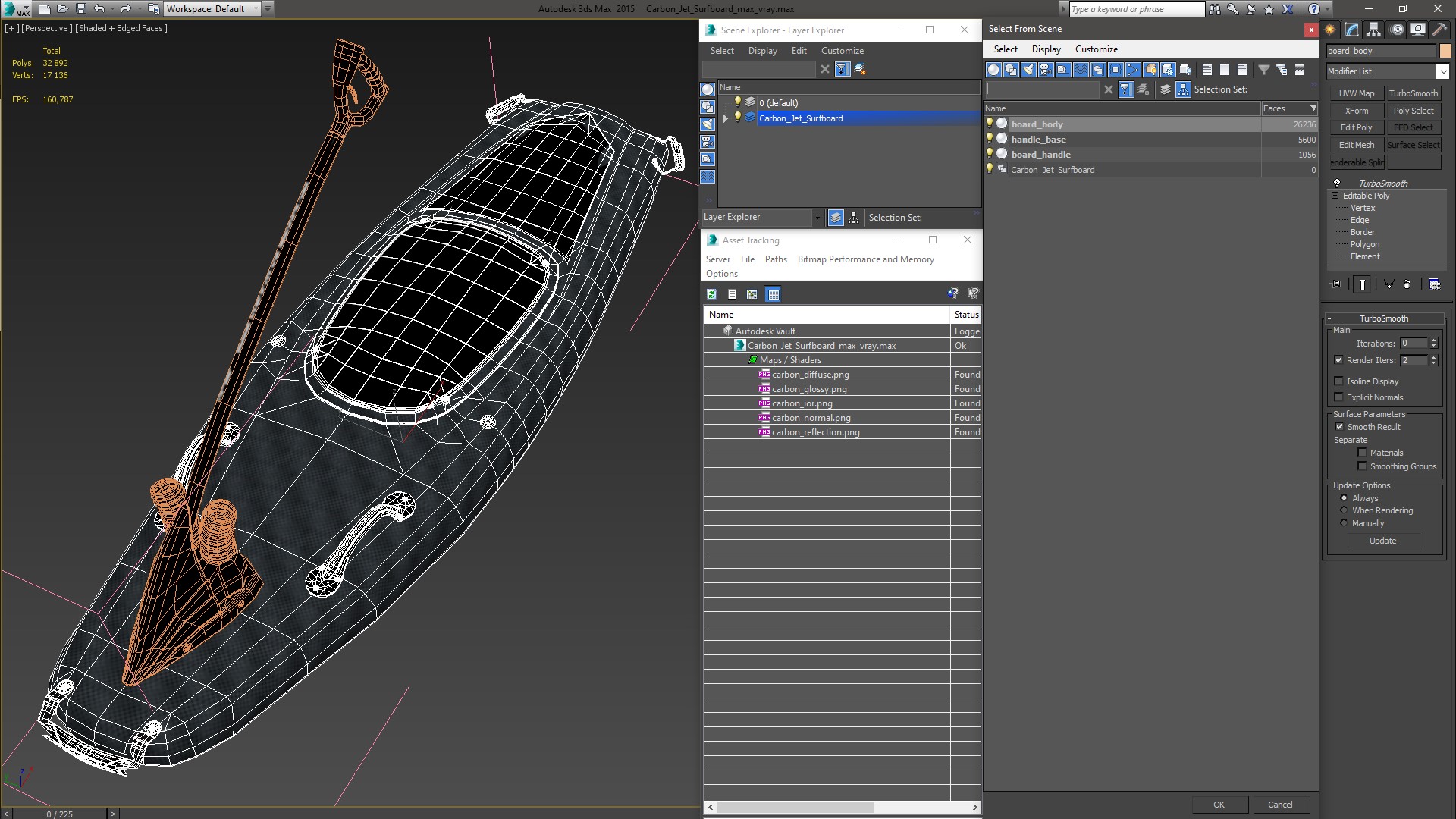This screenshot has width=1456, height=819.
Task: Toggle Display Lights filter in Select From Scene
Action: coord(1028,70)
